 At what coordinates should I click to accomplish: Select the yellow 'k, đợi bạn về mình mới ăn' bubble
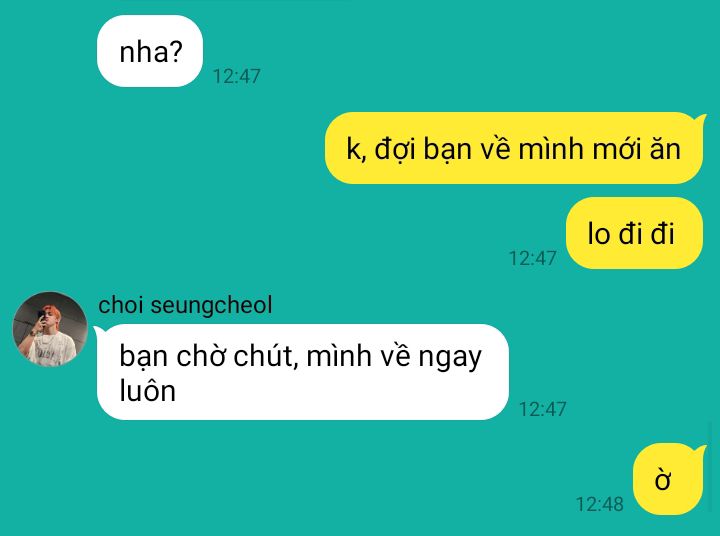click(x=514, y=148)
